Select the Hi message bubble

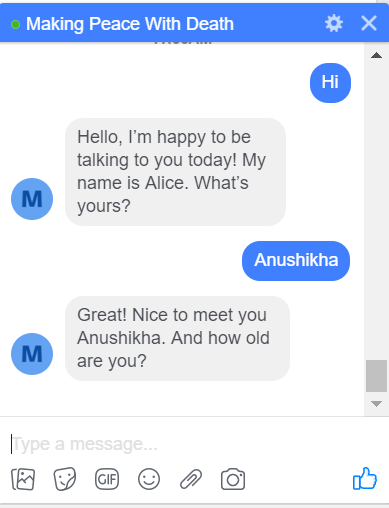click(x=330, y=83)
